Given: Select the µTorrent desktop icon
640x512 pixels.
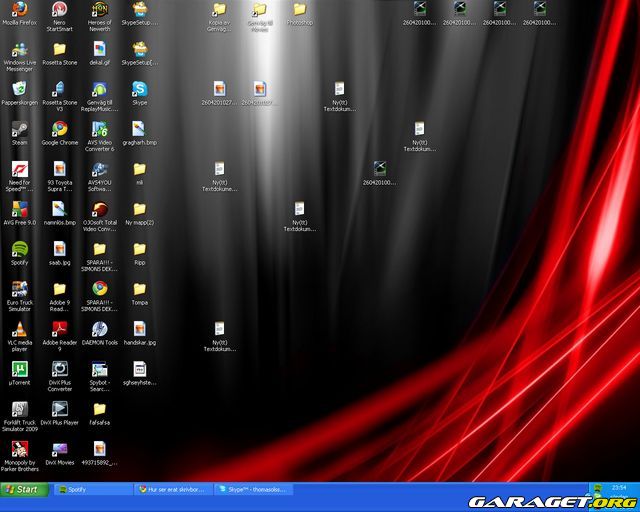Looking at the screenshot, I should pyautogui.click(x=19, y=369).
